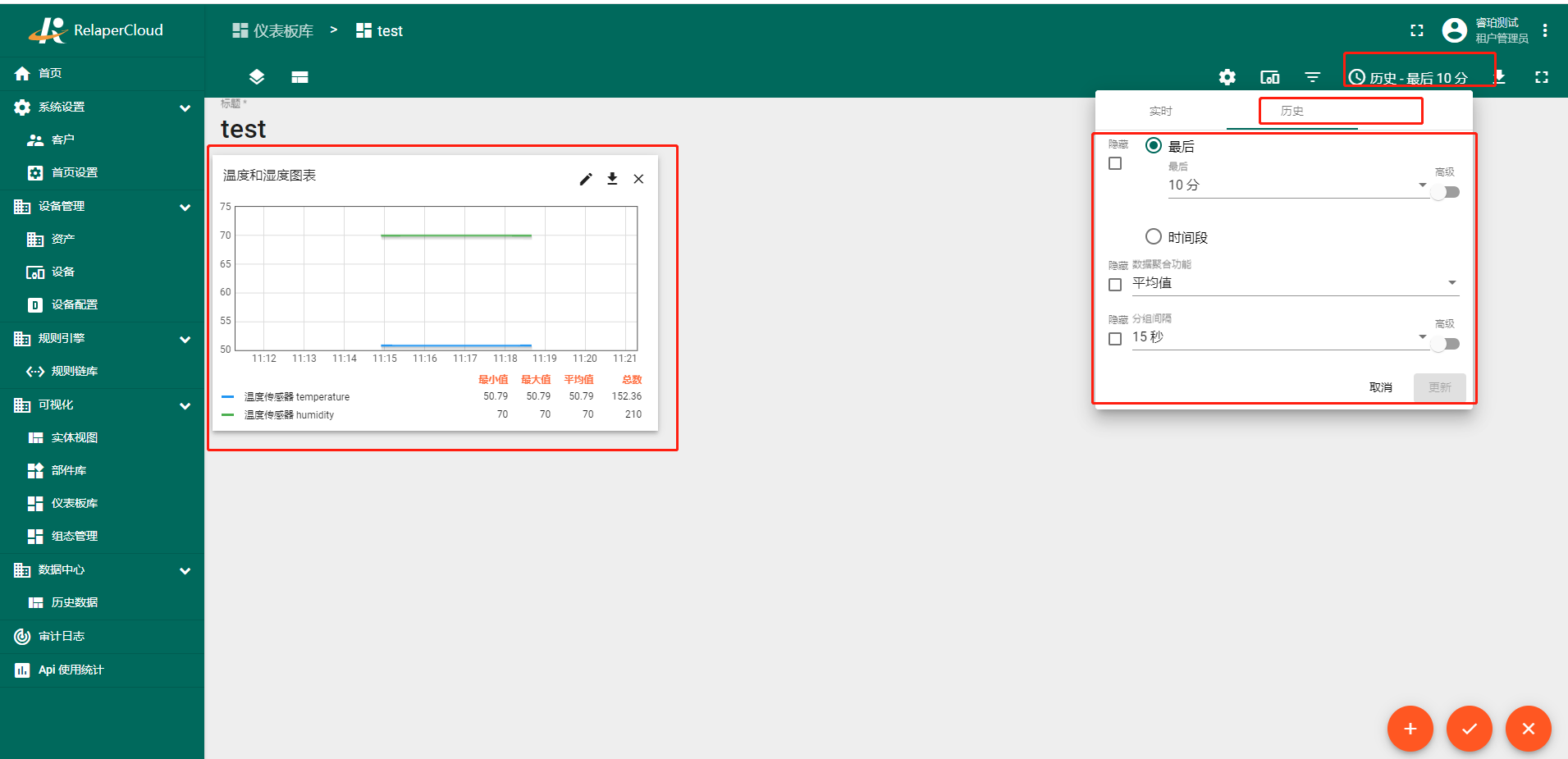Open the filters icon in toolbar
This screenshot has width=1568, height=759.
[1313, 77]
